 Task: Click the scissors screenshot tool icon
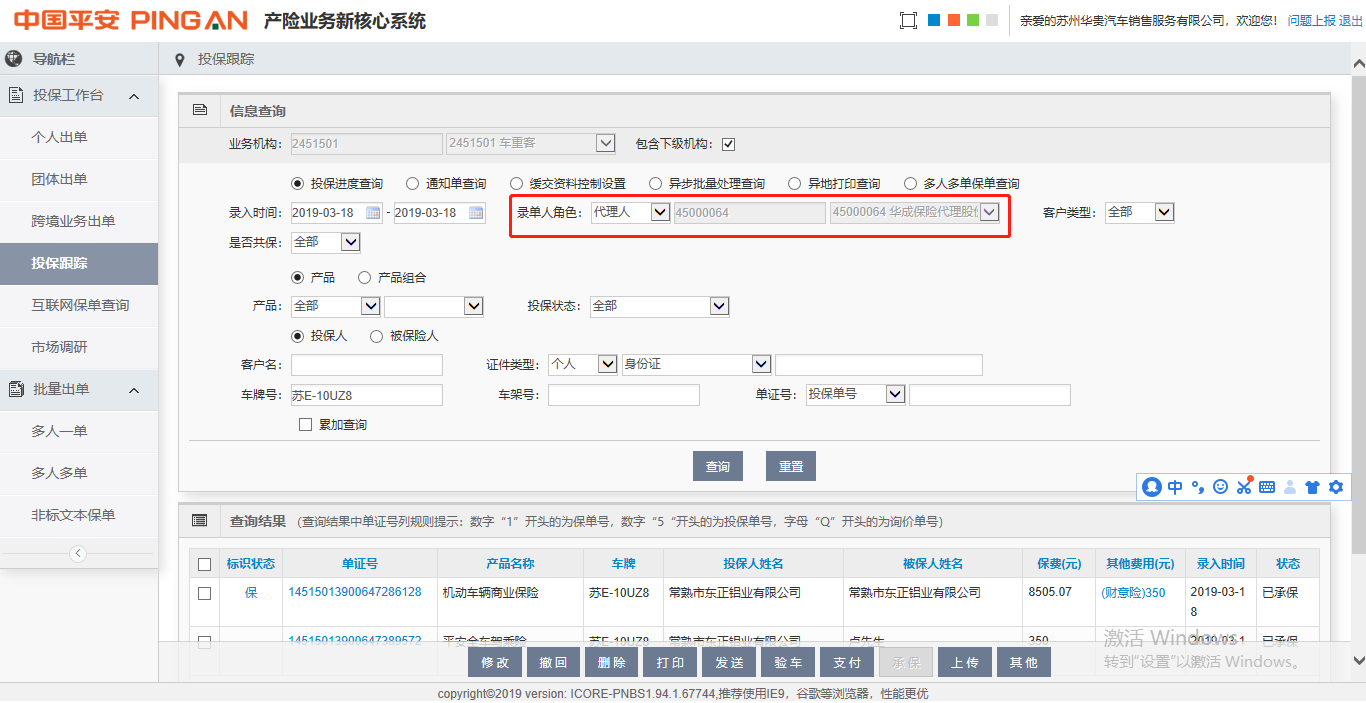tap(1243, 487)
